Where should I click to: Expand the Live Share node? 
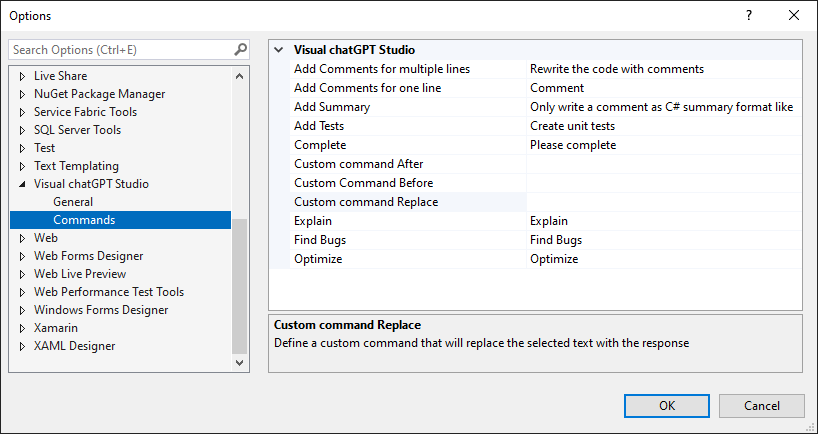click(23, 76)
